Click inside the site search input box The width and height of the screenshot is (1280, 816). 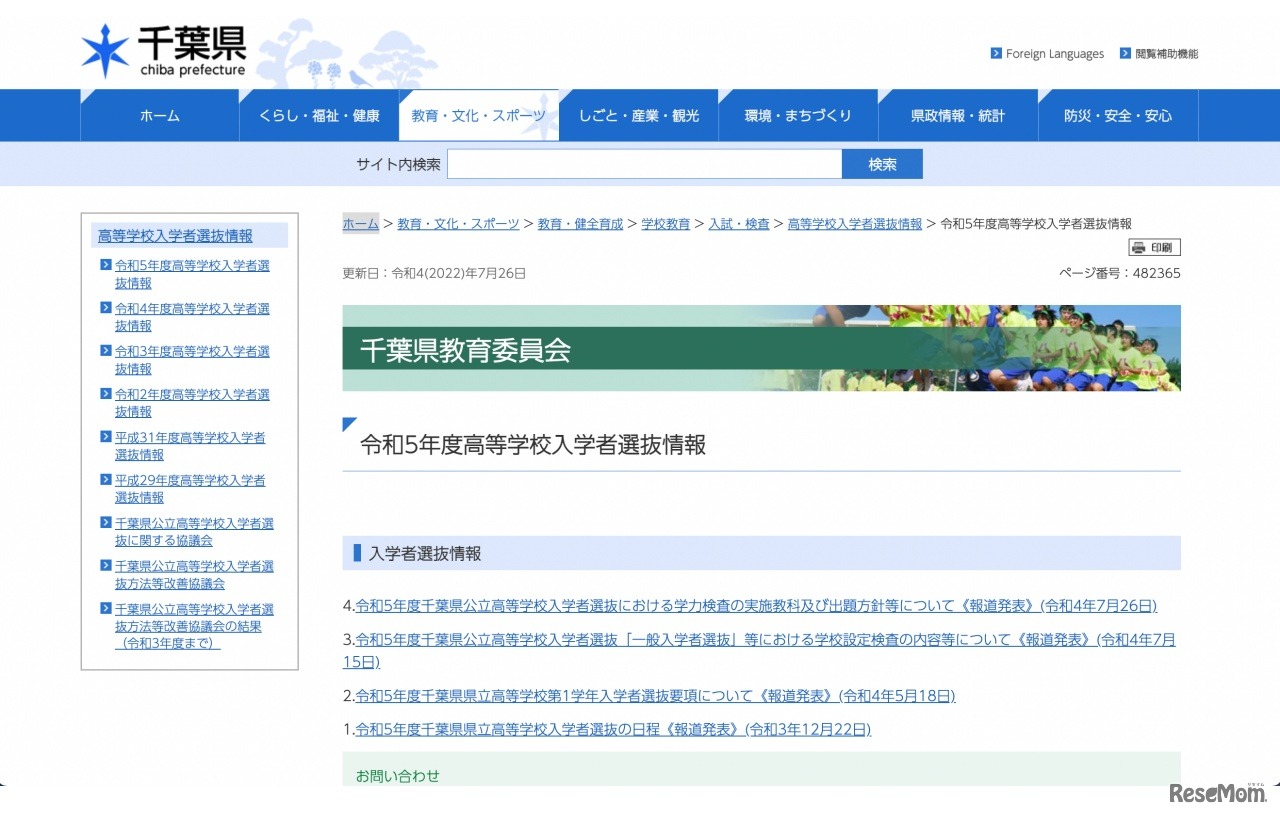pyautogui.click(x=645, y=163)
